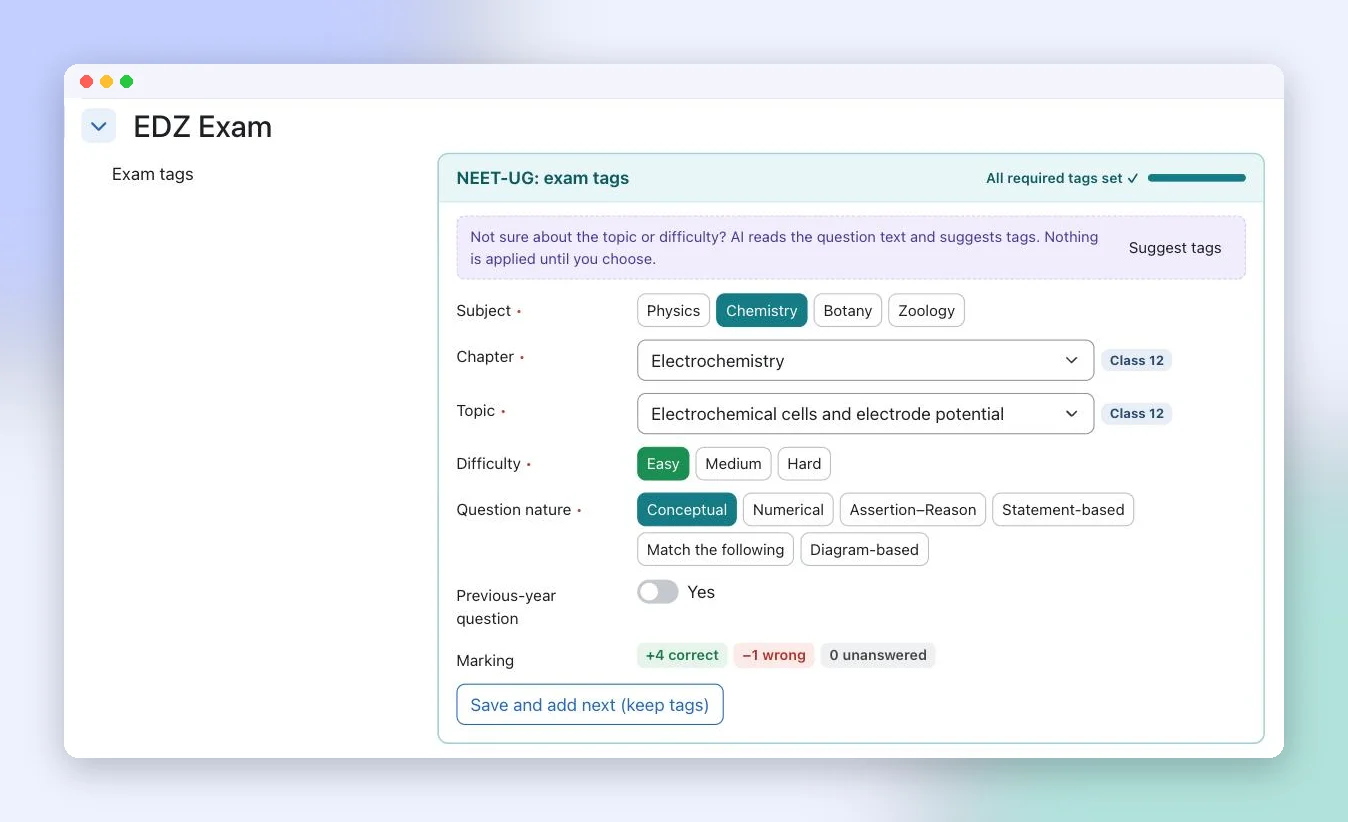Choose Statement-based question nature
The image size is (1348, 822).
1063,509
